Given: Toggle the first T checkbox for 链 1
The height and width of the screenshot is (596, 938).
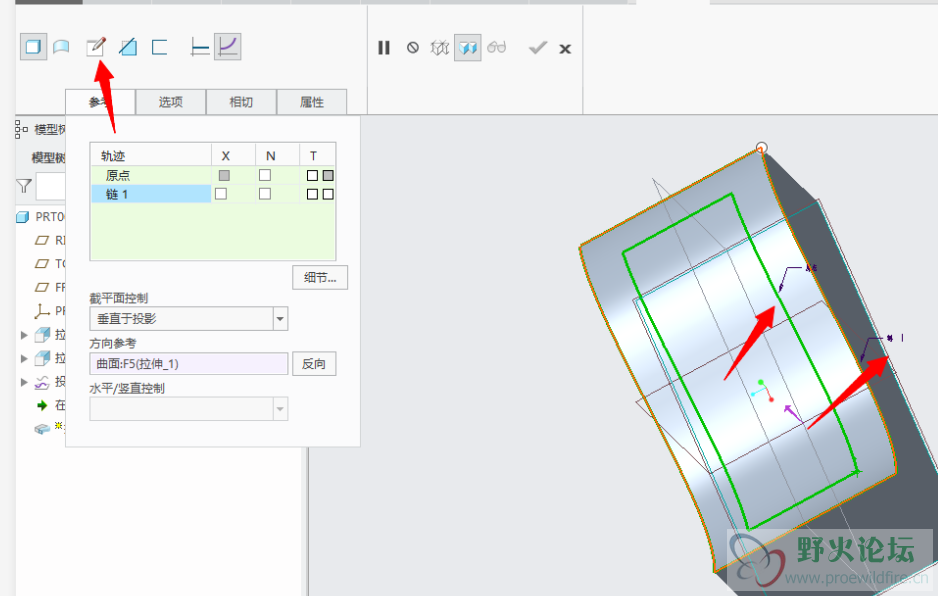Looking at the screenshot, I should coord(312,194).
